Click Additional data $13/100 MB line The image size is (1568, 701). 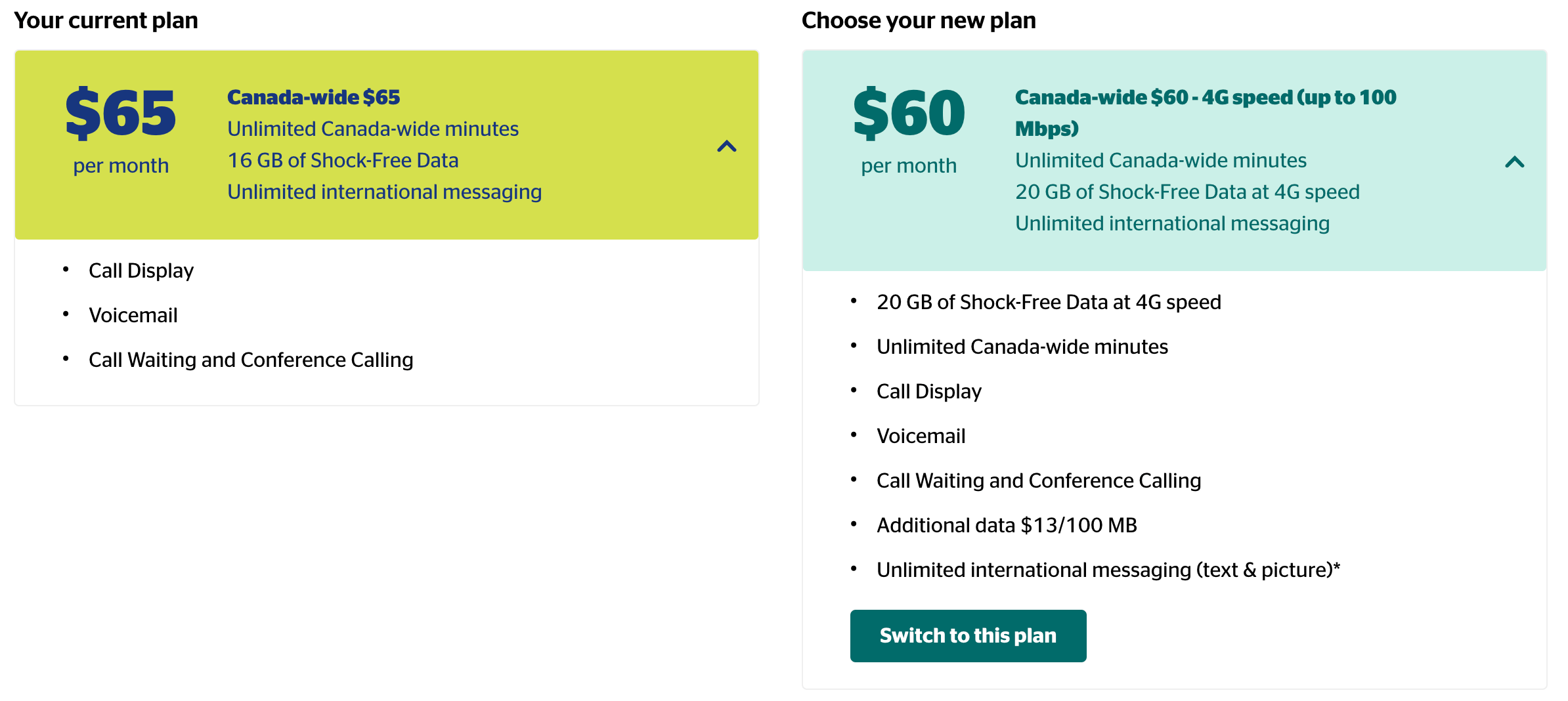[x=1007, y=524]
